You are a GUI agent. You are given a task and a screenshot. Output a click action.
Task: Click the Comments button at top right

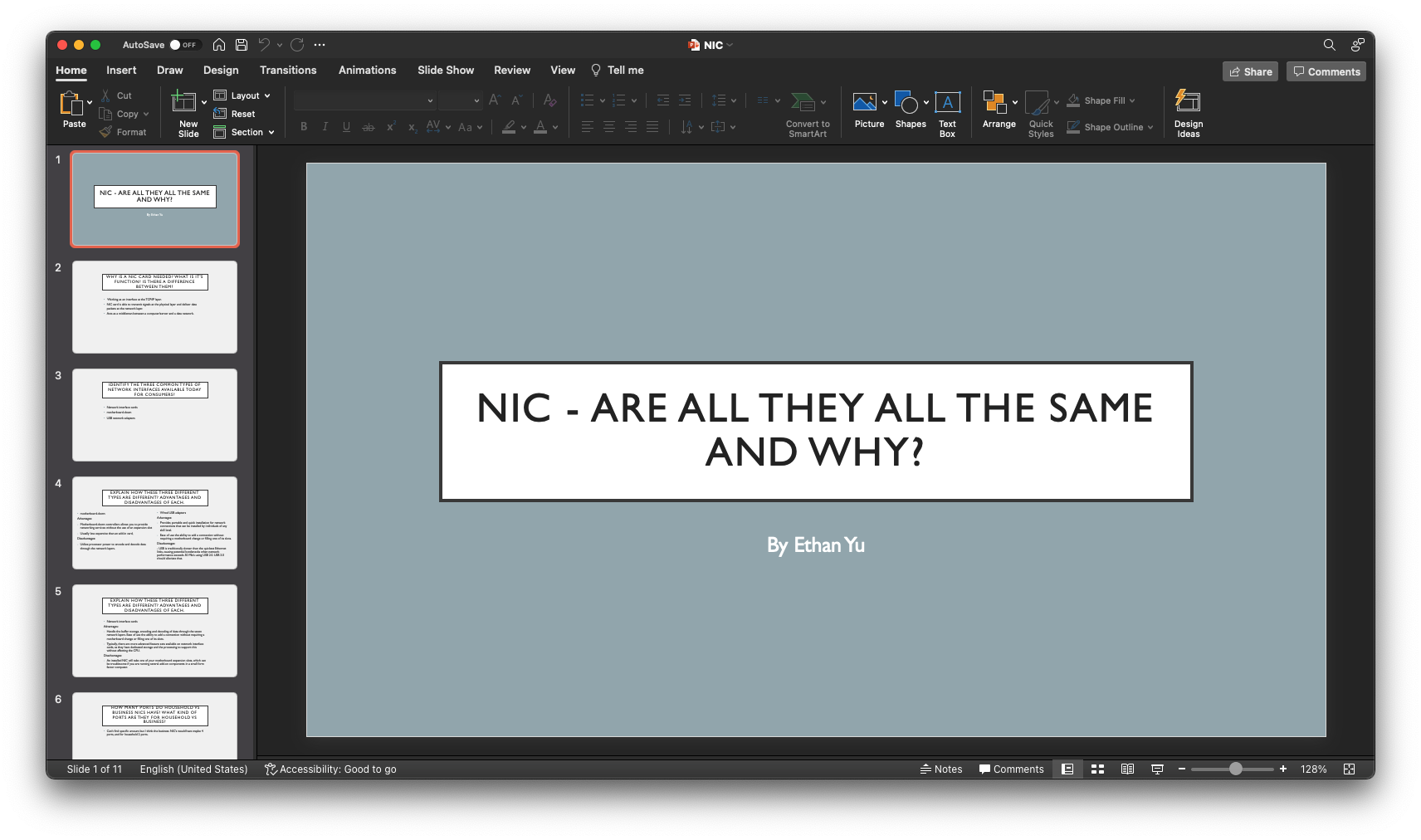coord(1326,71)
